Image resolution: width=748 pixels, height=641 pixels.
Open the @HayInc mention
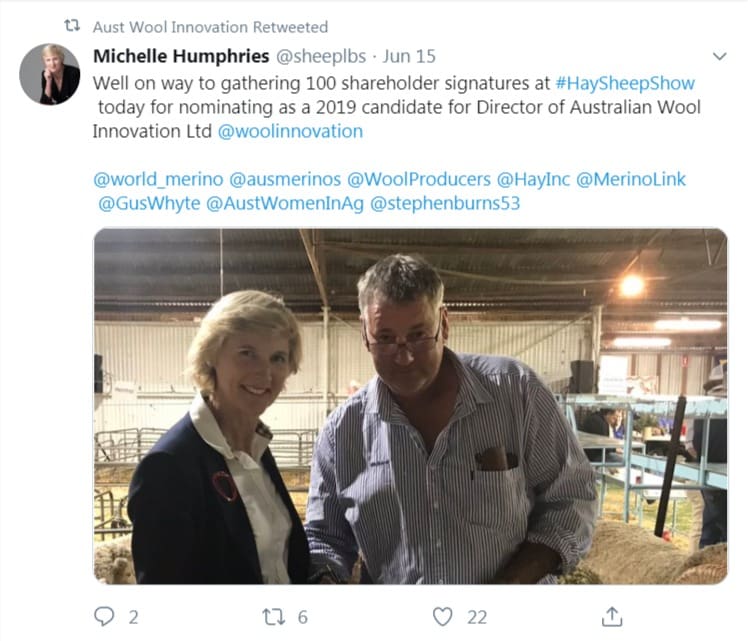[533, 179]
